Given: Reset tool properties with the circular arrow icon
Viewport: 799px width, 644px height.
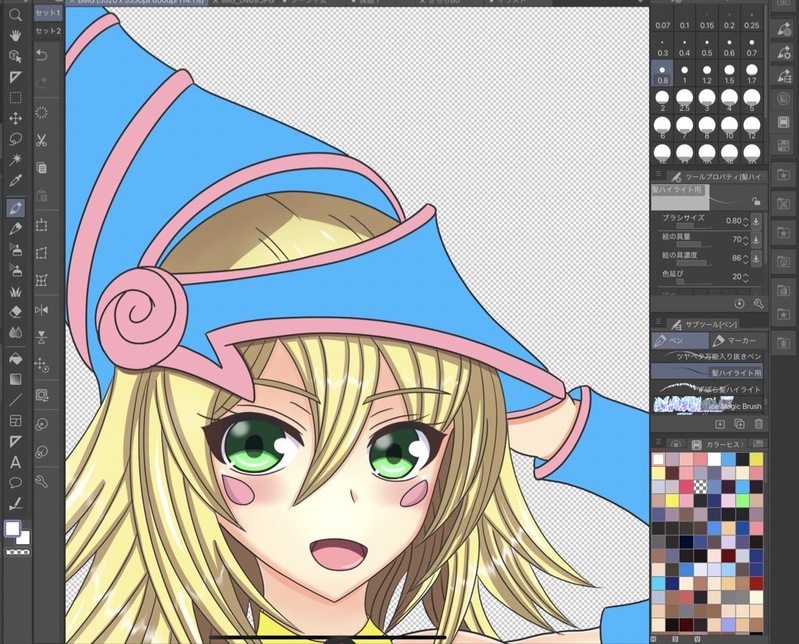Looking at the screenshot, I should tap(739, 304).
